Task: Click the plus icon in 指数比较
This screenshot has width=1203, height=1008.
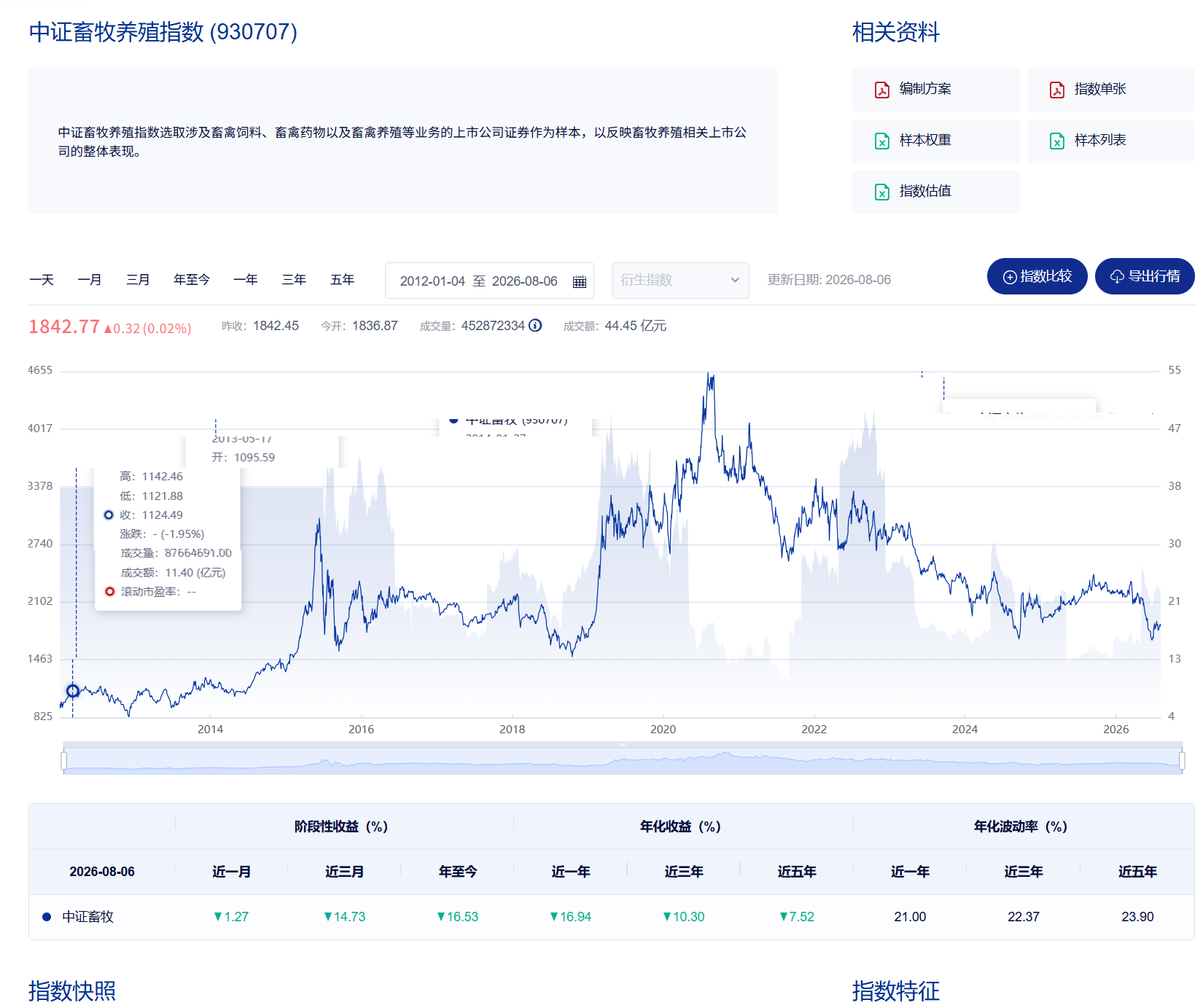Action: 1010,277
